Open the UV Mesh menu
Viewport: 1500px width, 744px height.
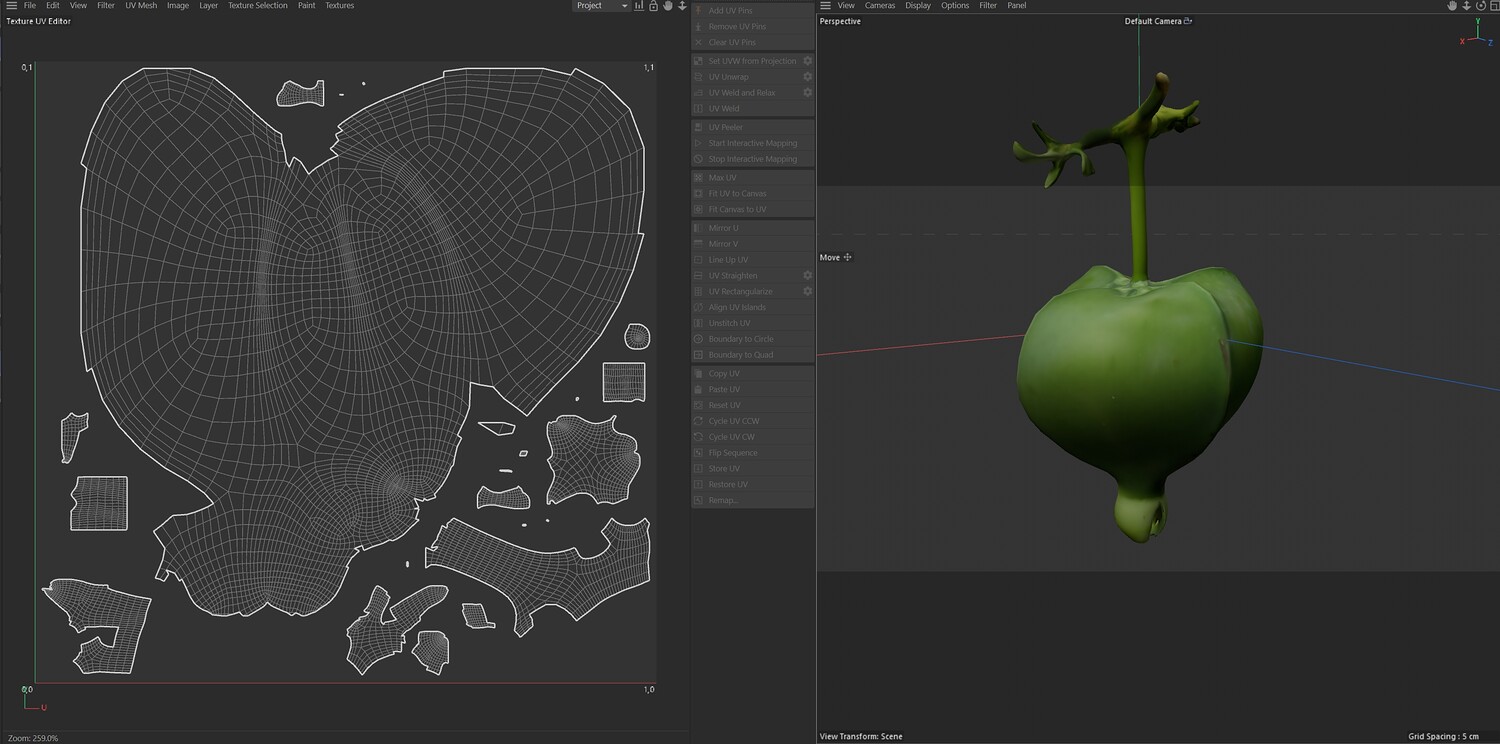point(141,6)
